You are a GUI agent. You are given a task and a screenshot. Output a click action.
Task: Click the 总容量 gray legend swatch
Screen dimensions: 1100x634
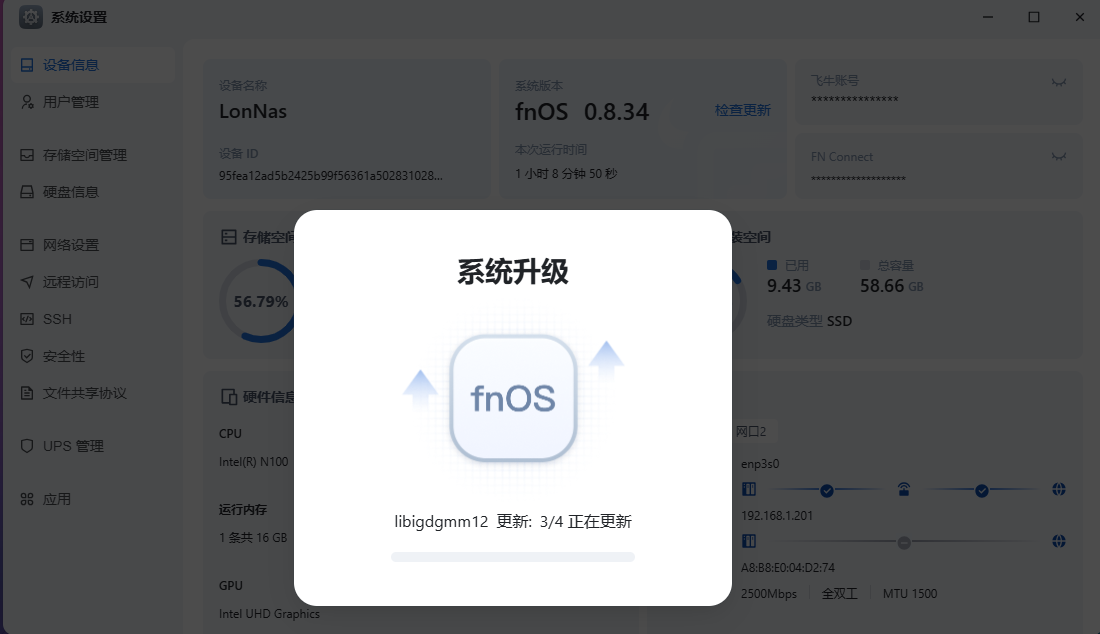(x=865, y=265)
